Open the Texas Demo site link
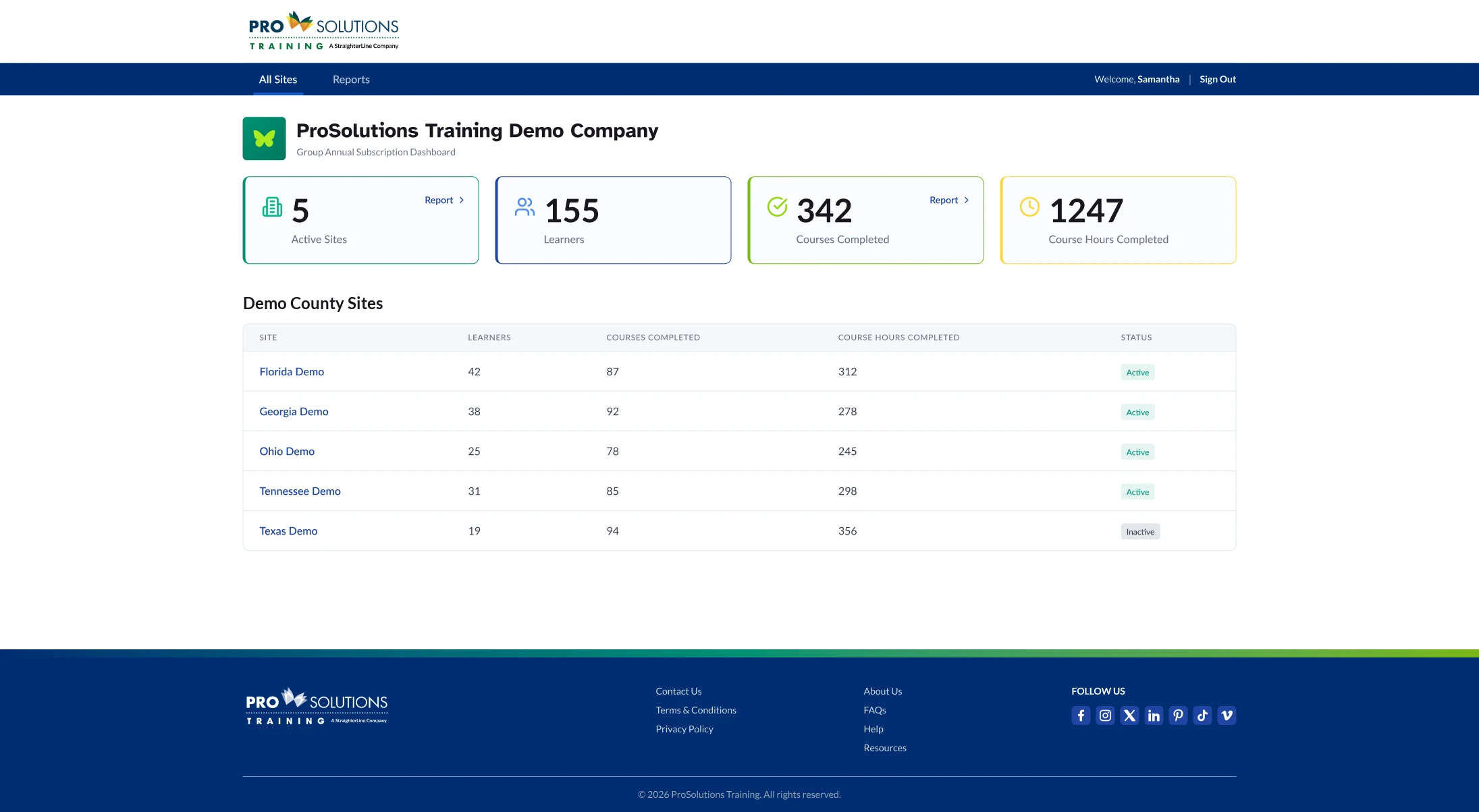 [x=288, y=531]
